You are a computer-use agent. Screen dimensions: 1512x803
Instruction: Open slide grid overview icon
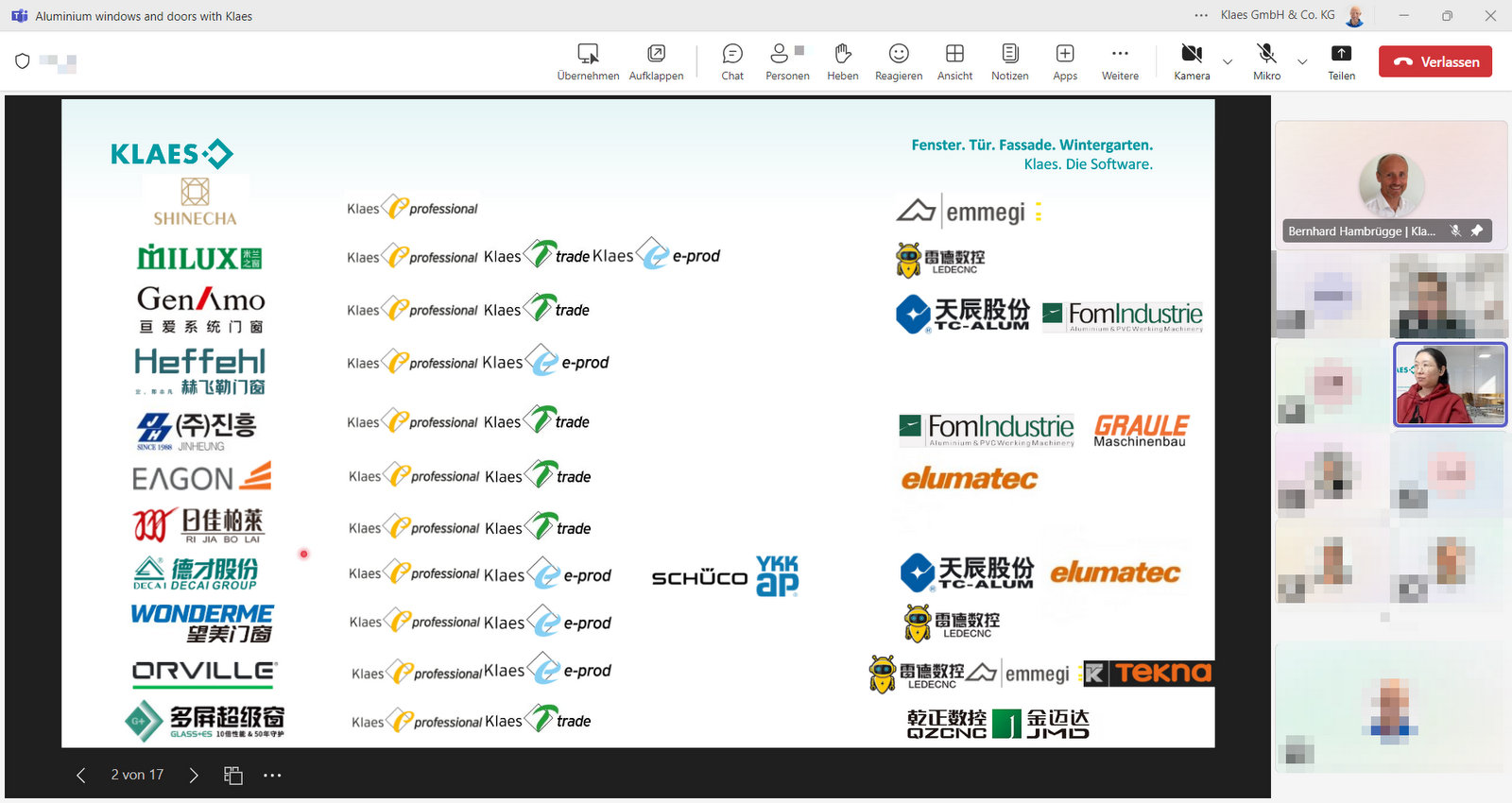[233, 776]
